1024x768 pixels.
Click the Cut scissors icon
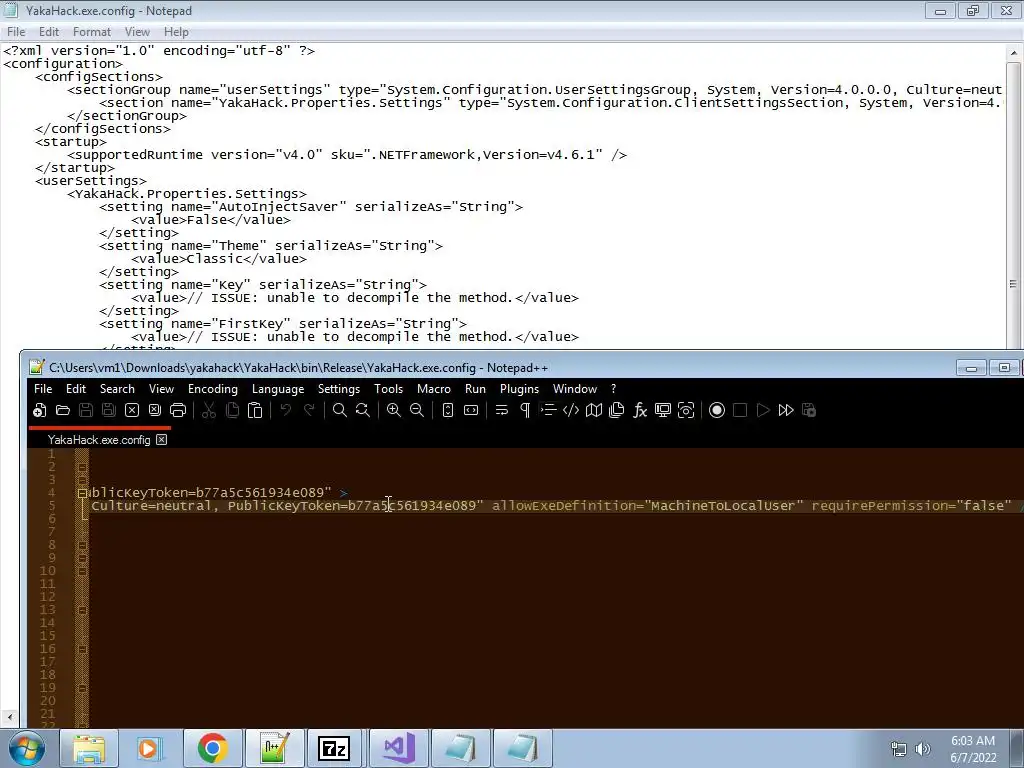(x=208, y=410)
